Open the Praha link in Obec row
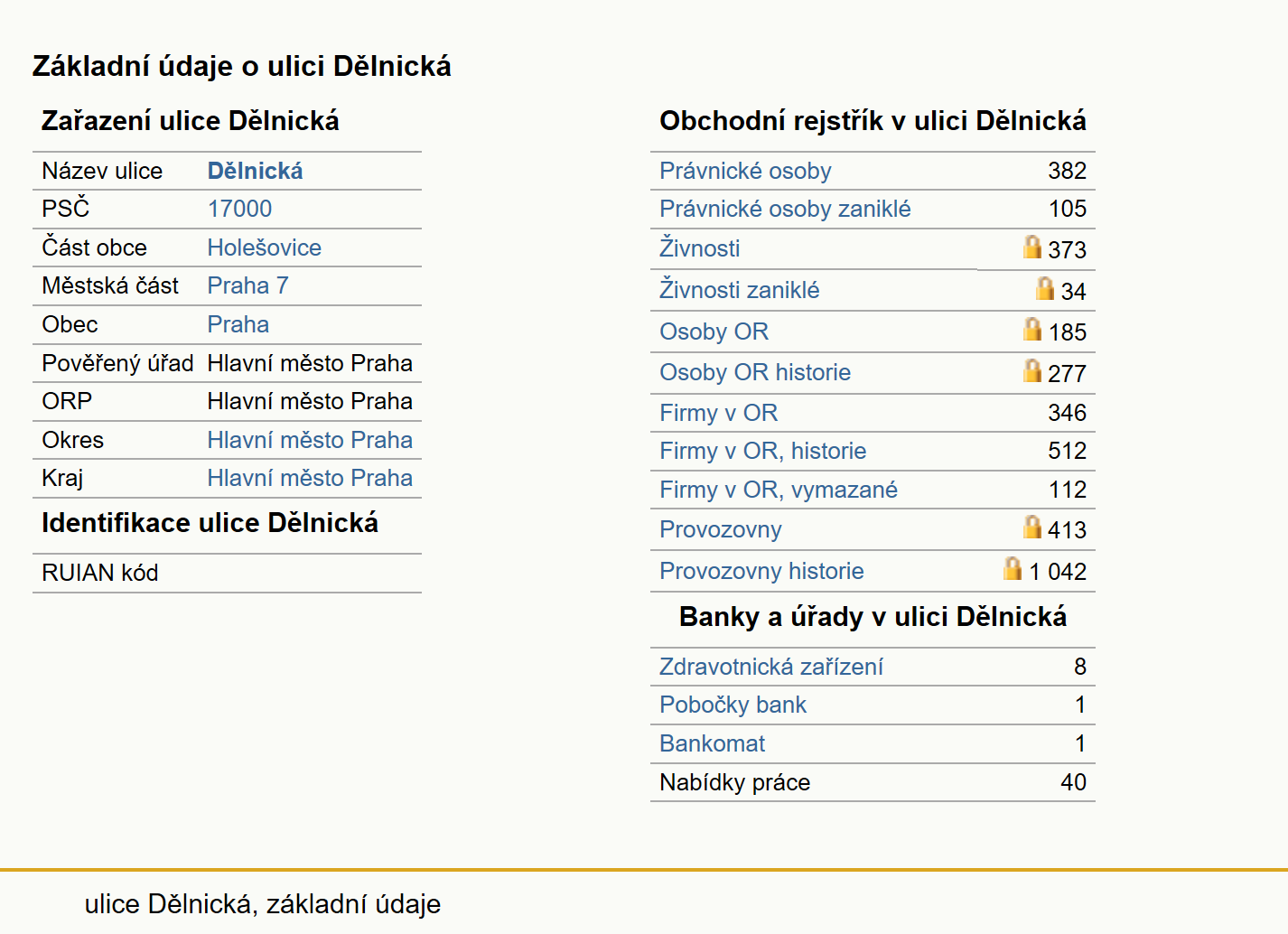 238,324
